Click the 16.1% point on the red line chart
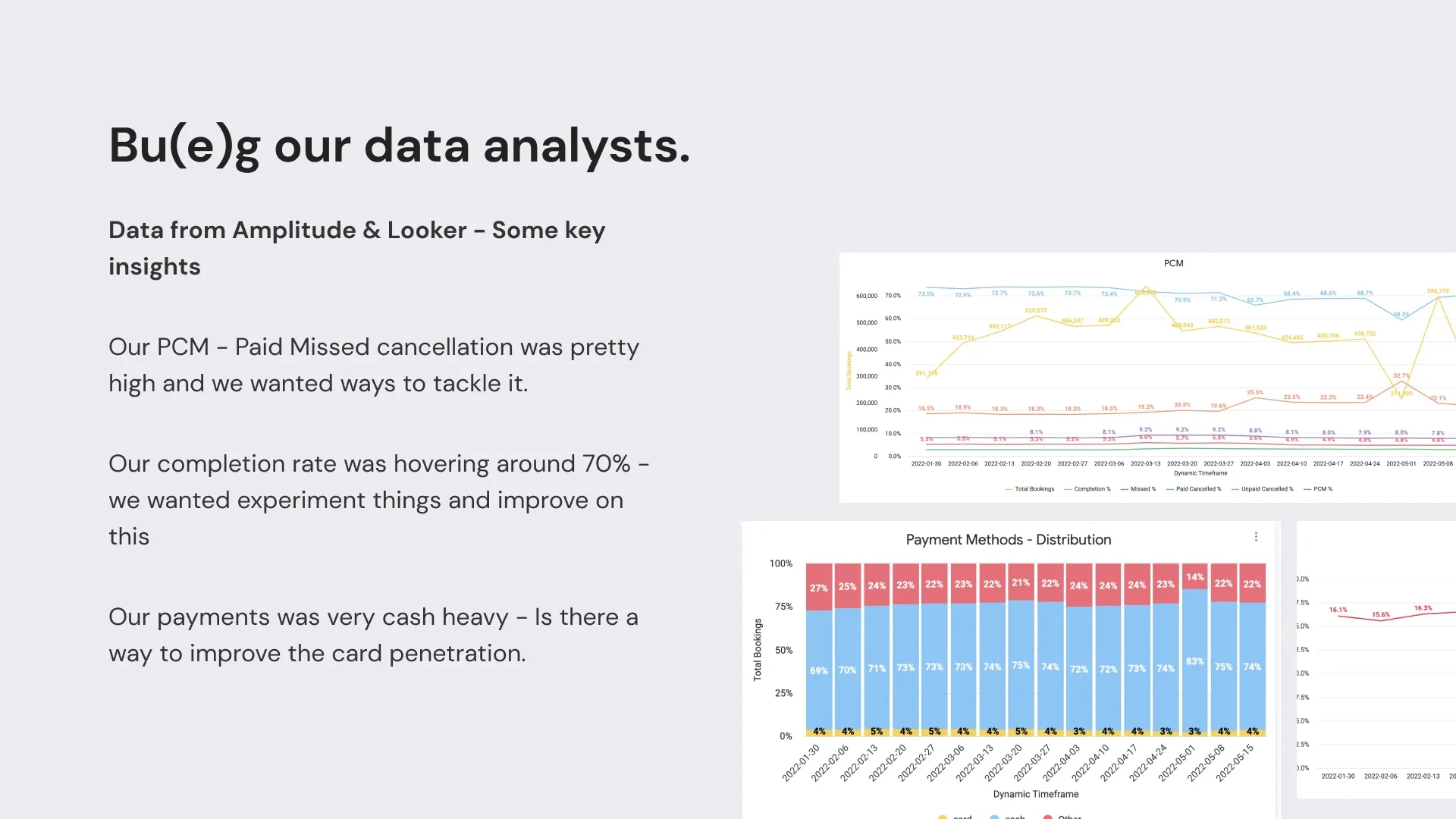This screenshot has width=1456, height=819. click(1338, 616)
